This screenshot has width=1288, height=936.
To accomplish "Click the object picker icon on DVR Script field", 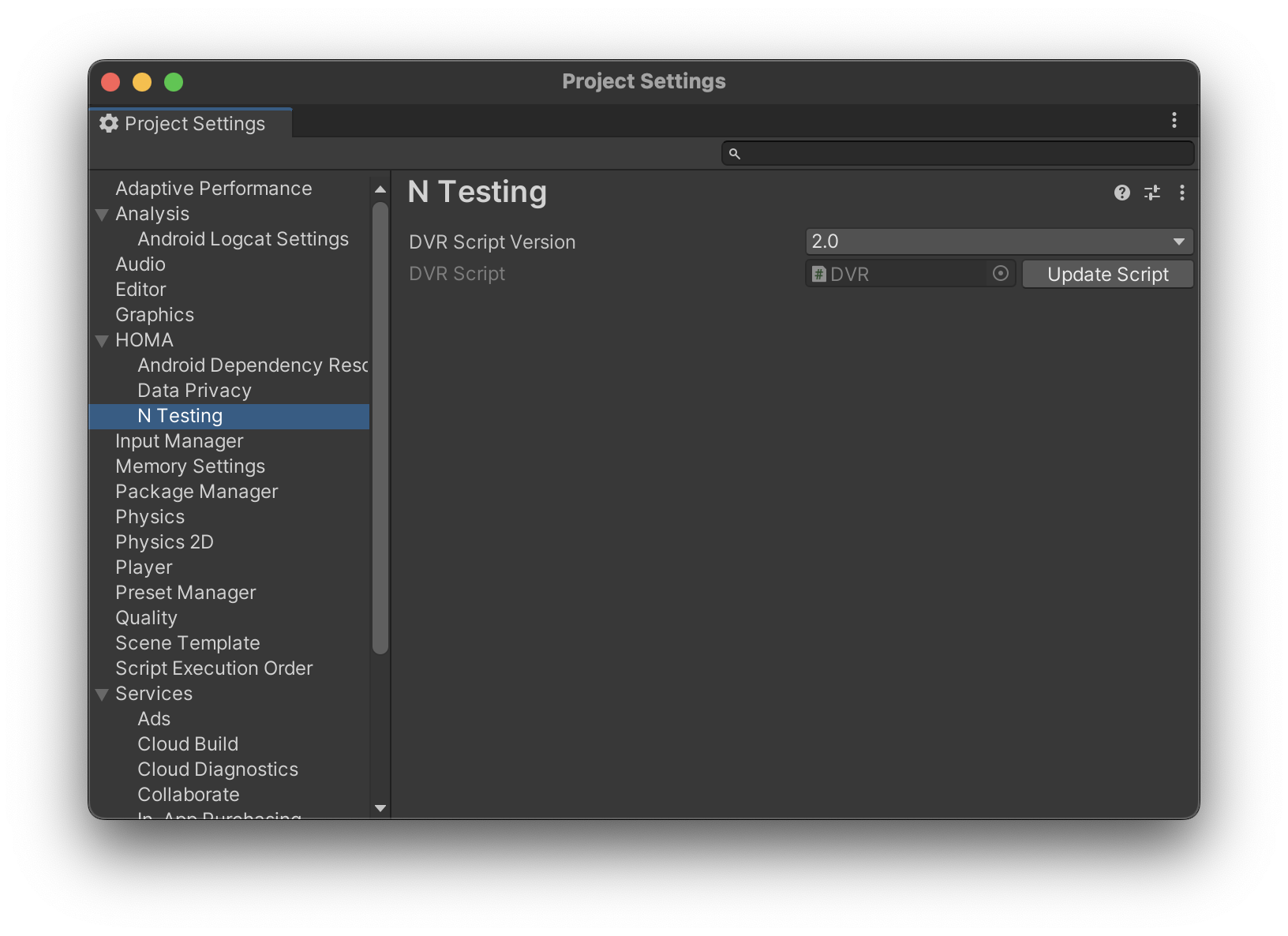I will pos(1000,273).
